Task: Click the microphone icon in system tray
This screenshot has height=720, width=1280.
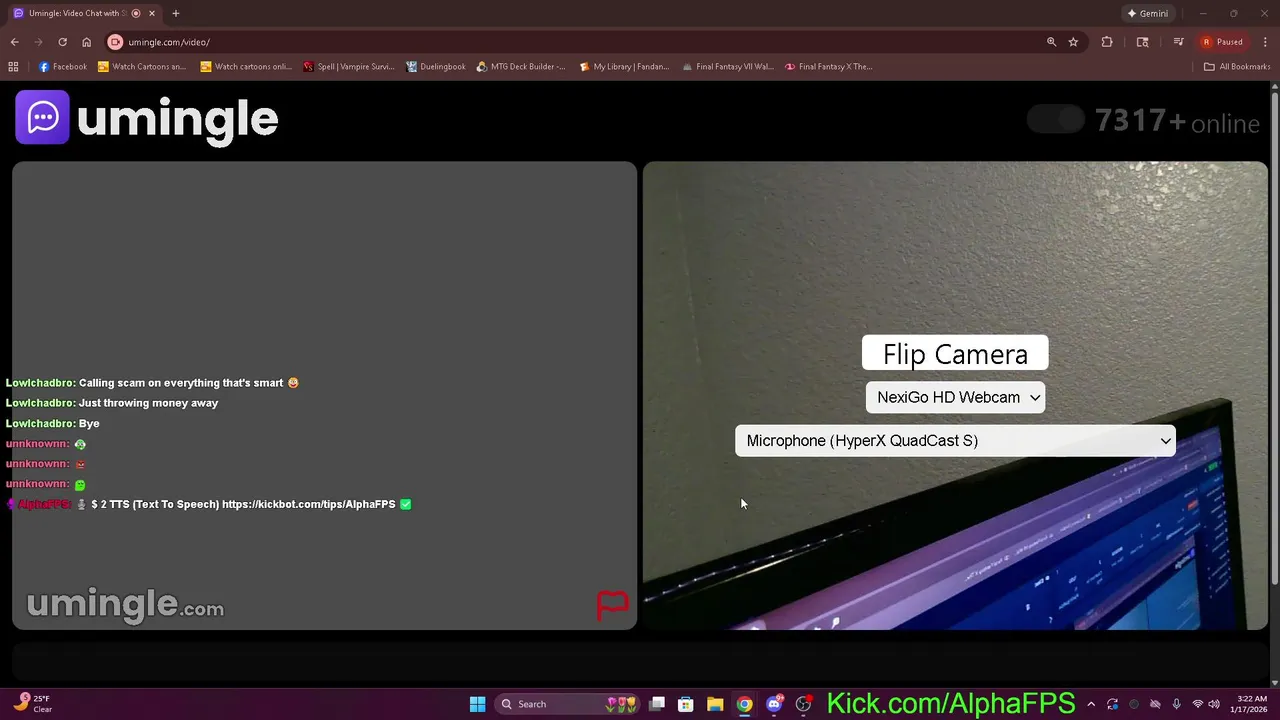Action: (1176, 704)
